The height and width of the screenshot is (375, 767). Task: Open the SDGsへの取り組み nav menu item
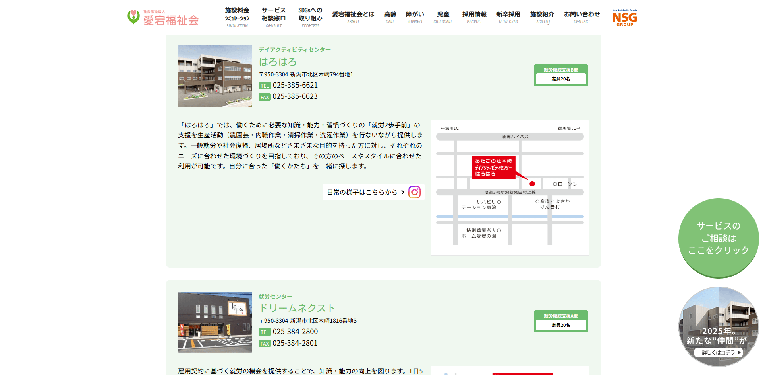point(310,18)
